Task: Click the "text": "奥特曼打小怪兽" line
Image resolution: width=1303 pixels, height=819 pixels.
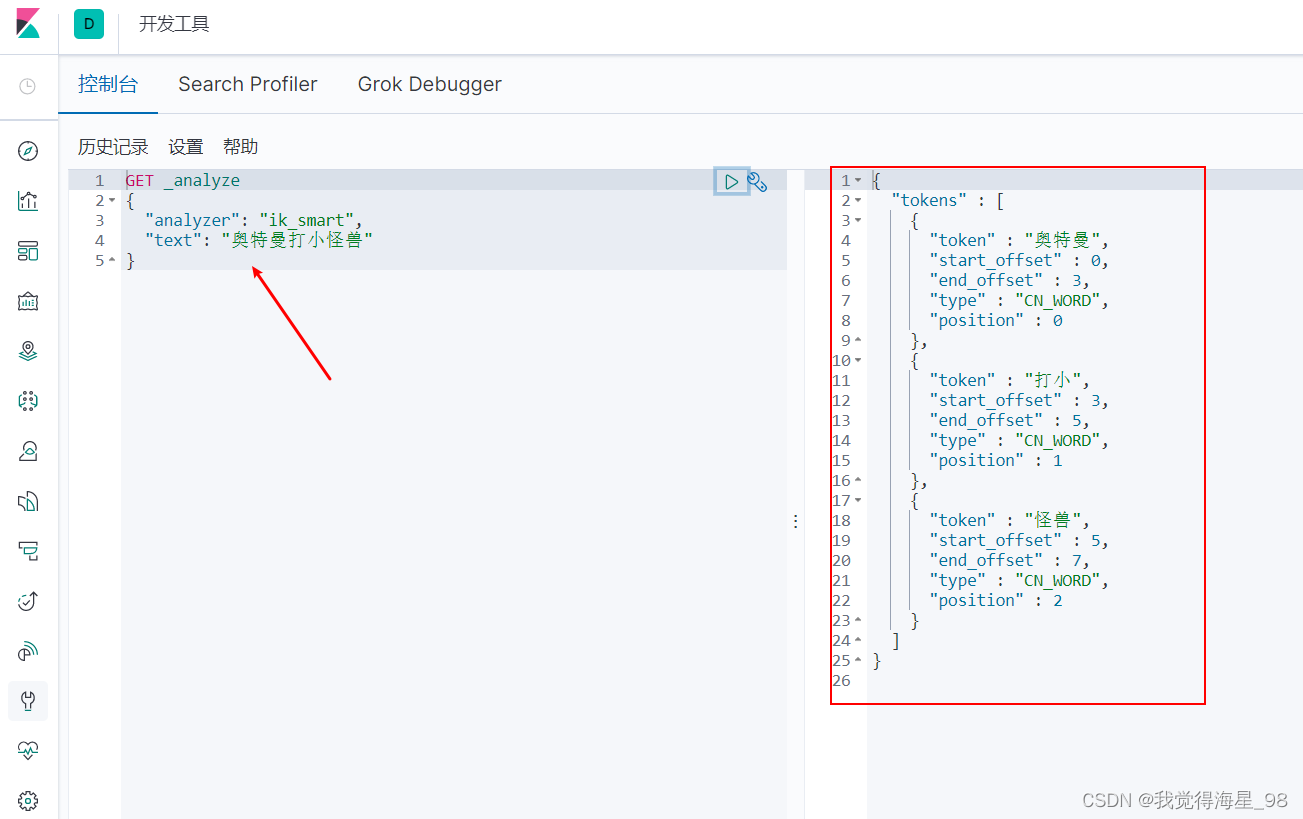Action: 258,241
